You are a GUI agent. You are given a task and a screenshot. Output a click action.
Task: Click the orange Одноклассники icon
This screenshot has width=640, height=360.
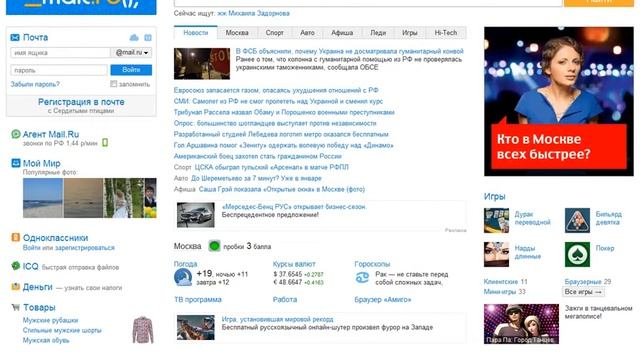pos(16,237)
